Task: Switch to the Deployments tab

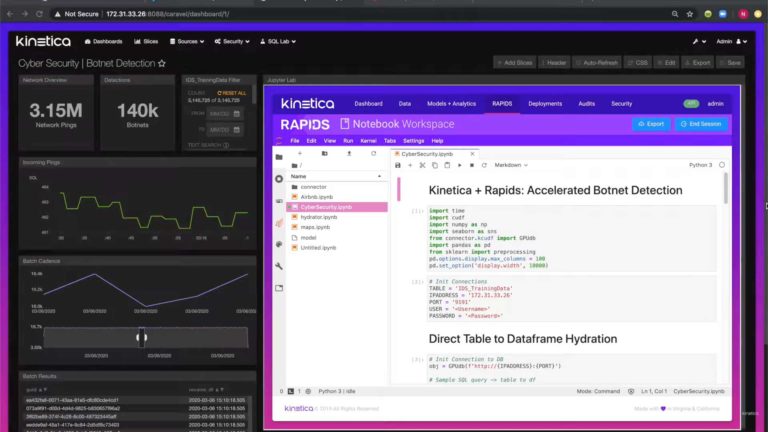Action: tap(545, 103)
